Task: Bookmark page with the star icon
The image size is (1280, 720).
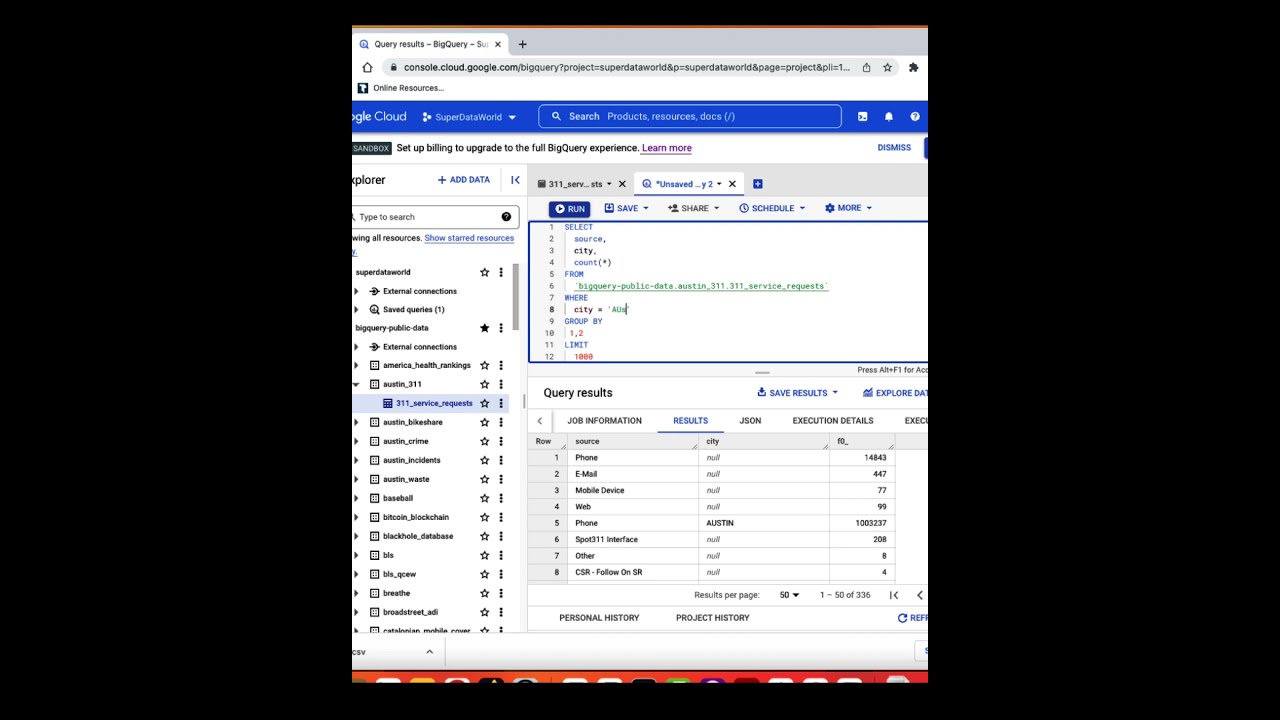Action: point(887,67)
